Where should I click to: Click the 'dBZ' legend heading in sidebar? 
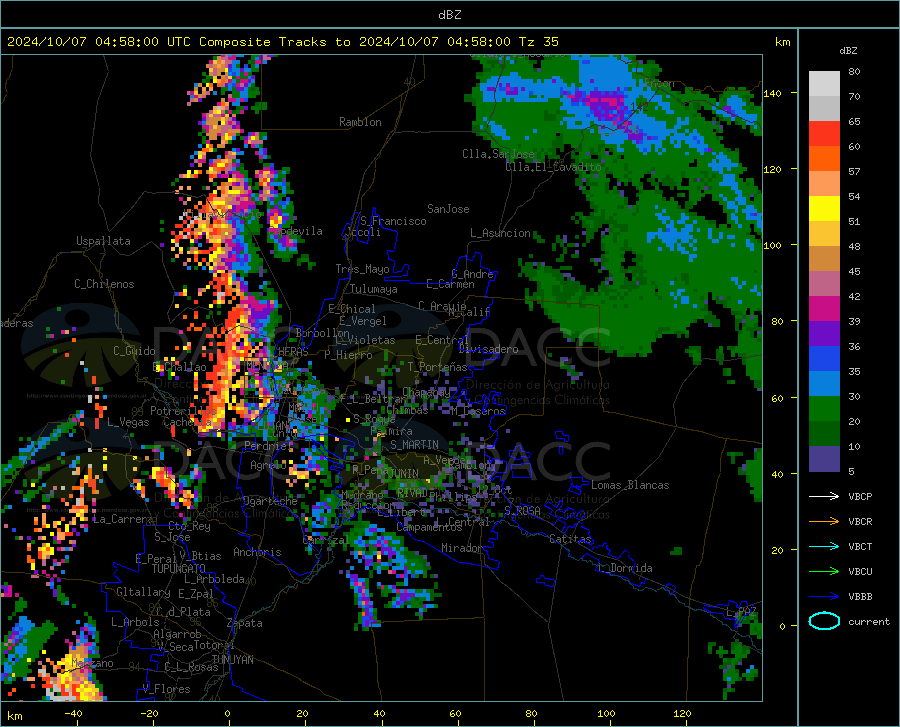[848, 50]
